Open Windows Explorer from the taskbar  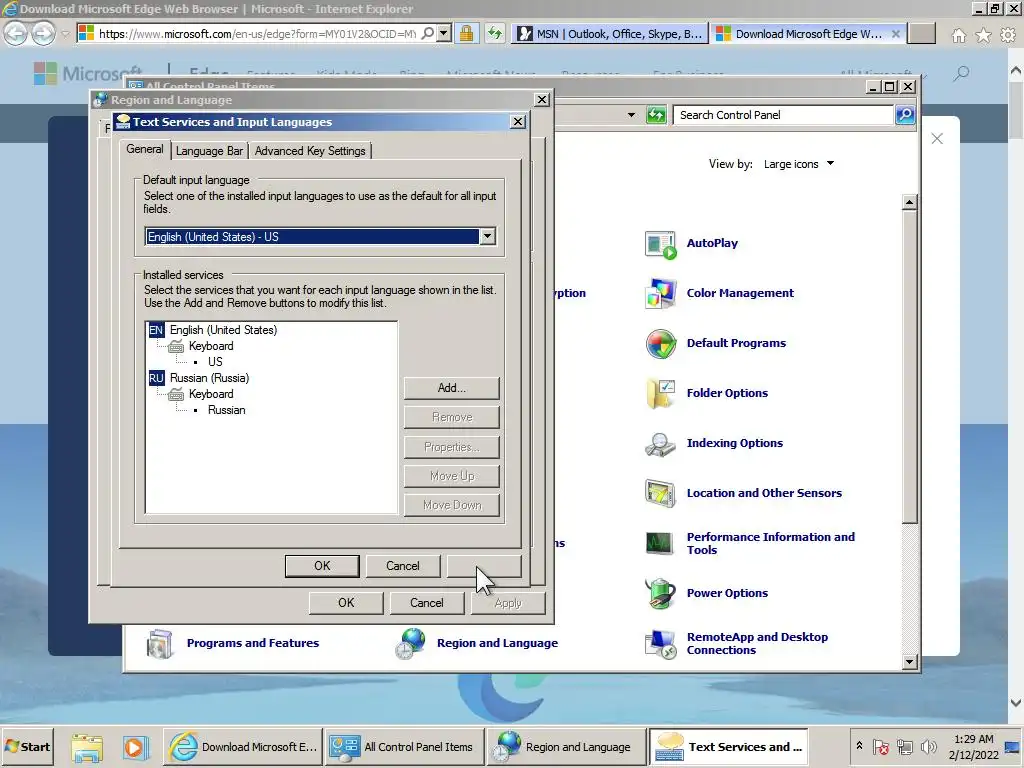point(87,746)
